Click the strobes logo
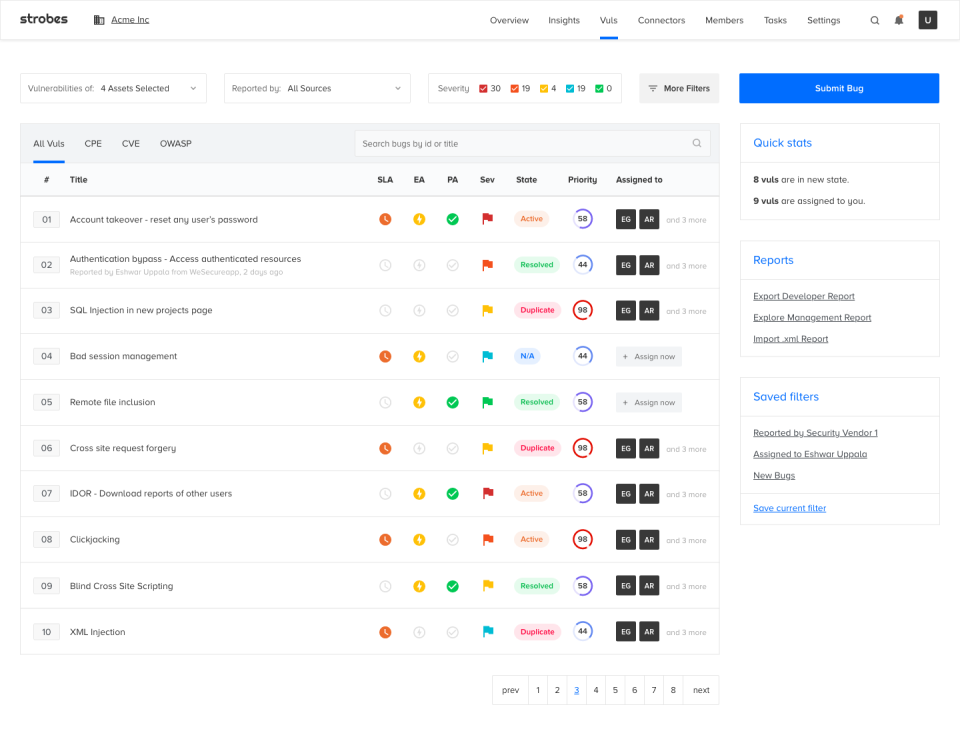Screen dimensions: 960x733 point(43,19)
